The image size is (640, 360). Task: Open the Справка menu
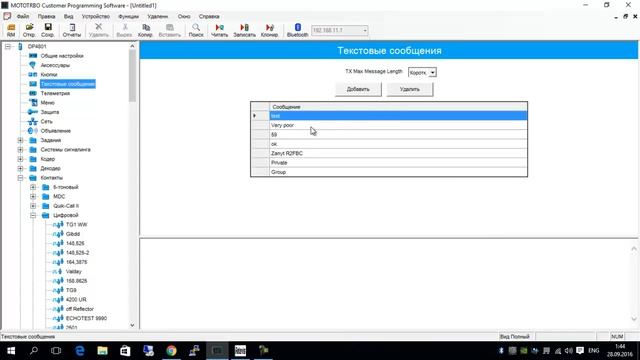pos(209,17)
